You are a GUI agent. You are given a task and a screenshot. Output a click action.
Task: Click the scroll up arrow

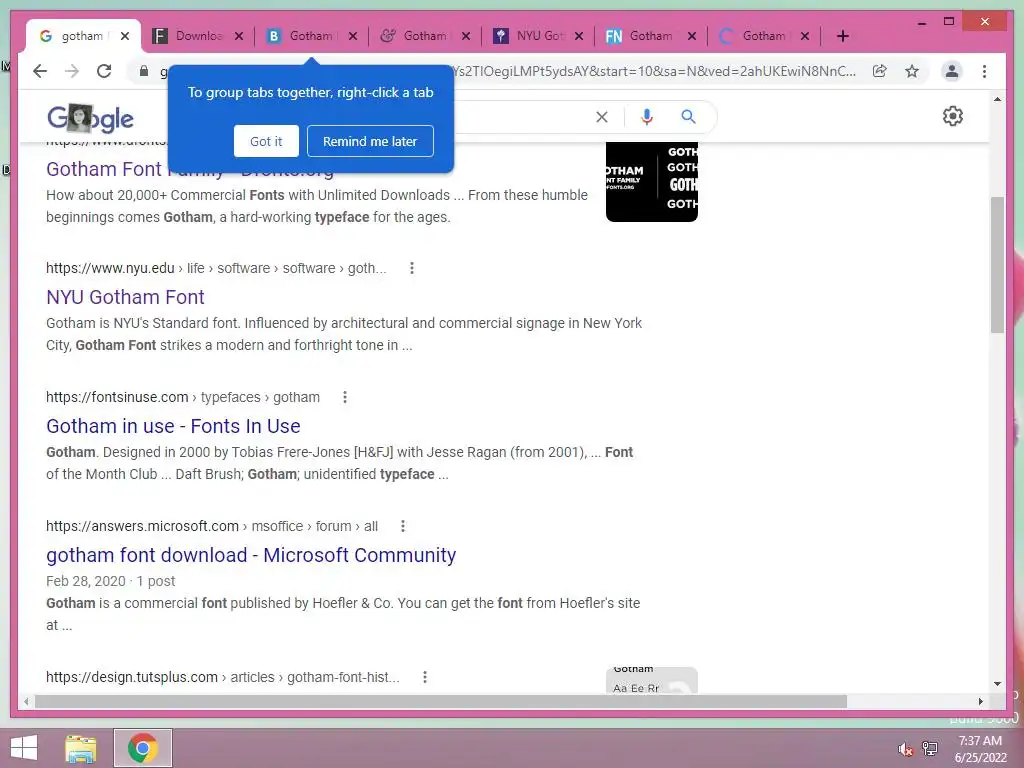(x=997, y=99)
